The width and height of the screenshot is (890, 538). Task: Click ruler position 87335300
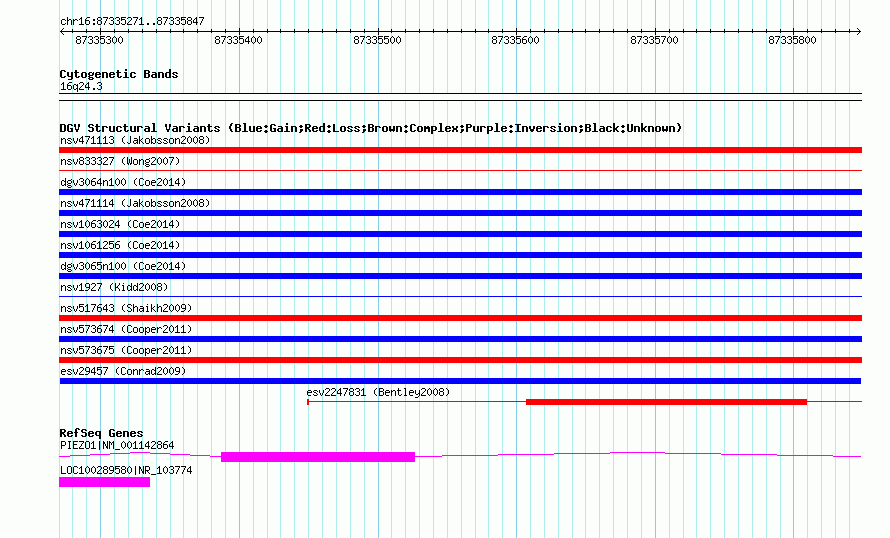99,40
